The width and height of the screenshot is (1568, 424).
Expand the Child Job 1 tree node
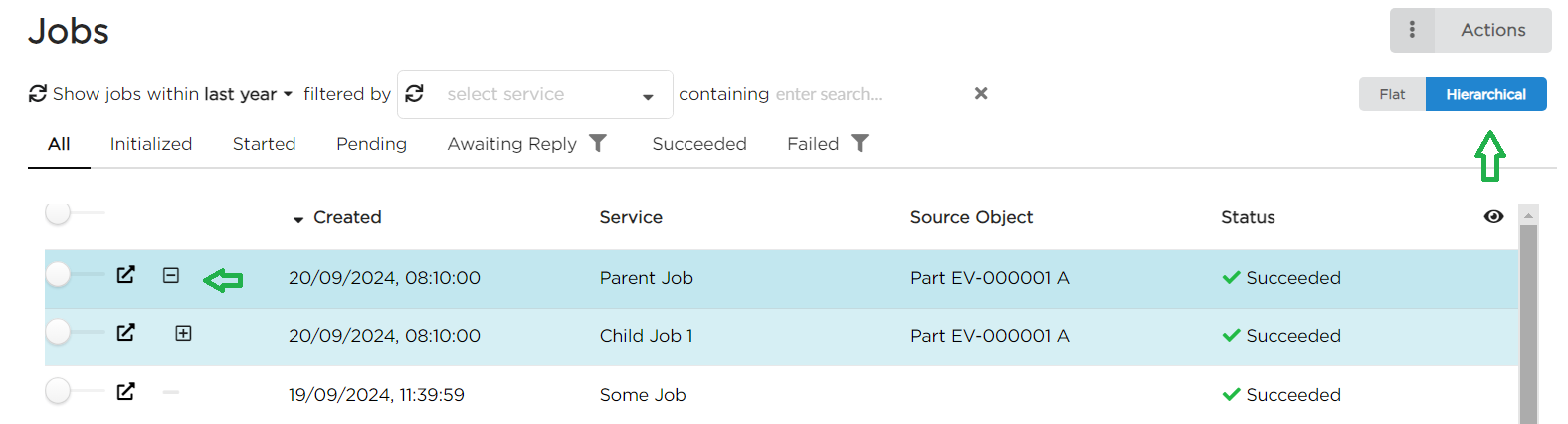[183, 333]
